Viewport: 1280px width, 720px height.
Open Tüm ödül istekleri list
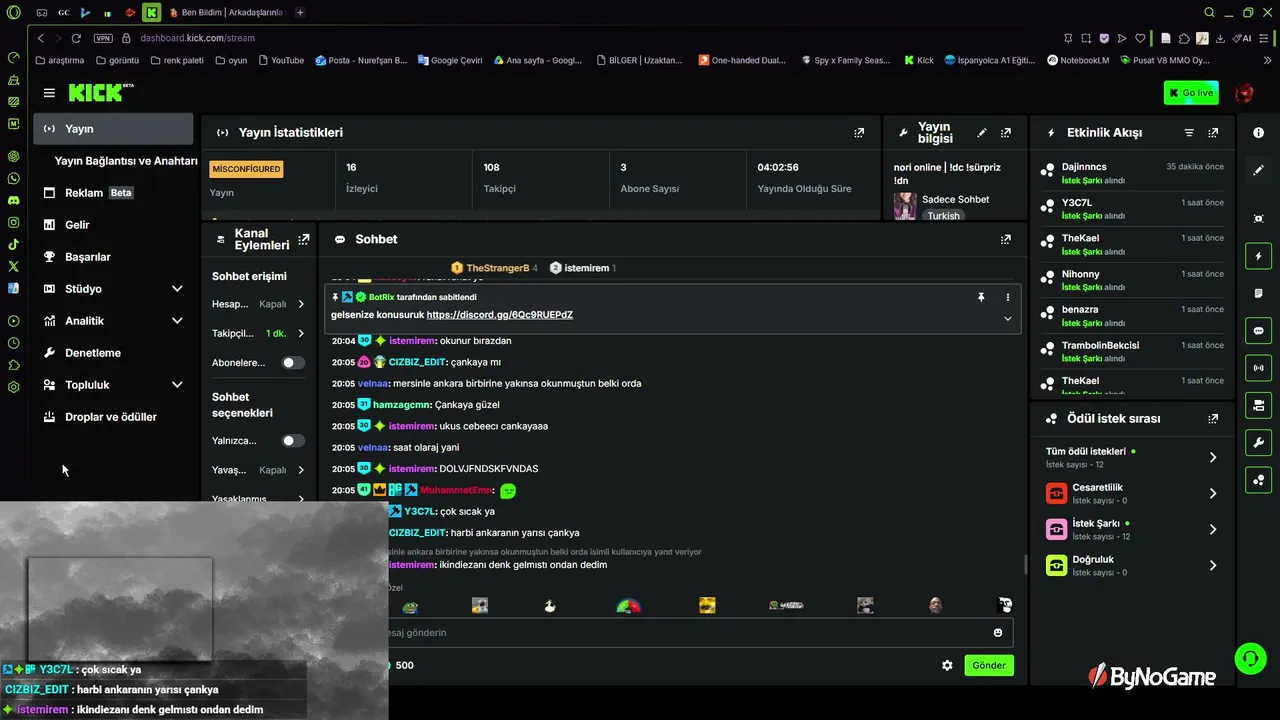point(1132,457)
